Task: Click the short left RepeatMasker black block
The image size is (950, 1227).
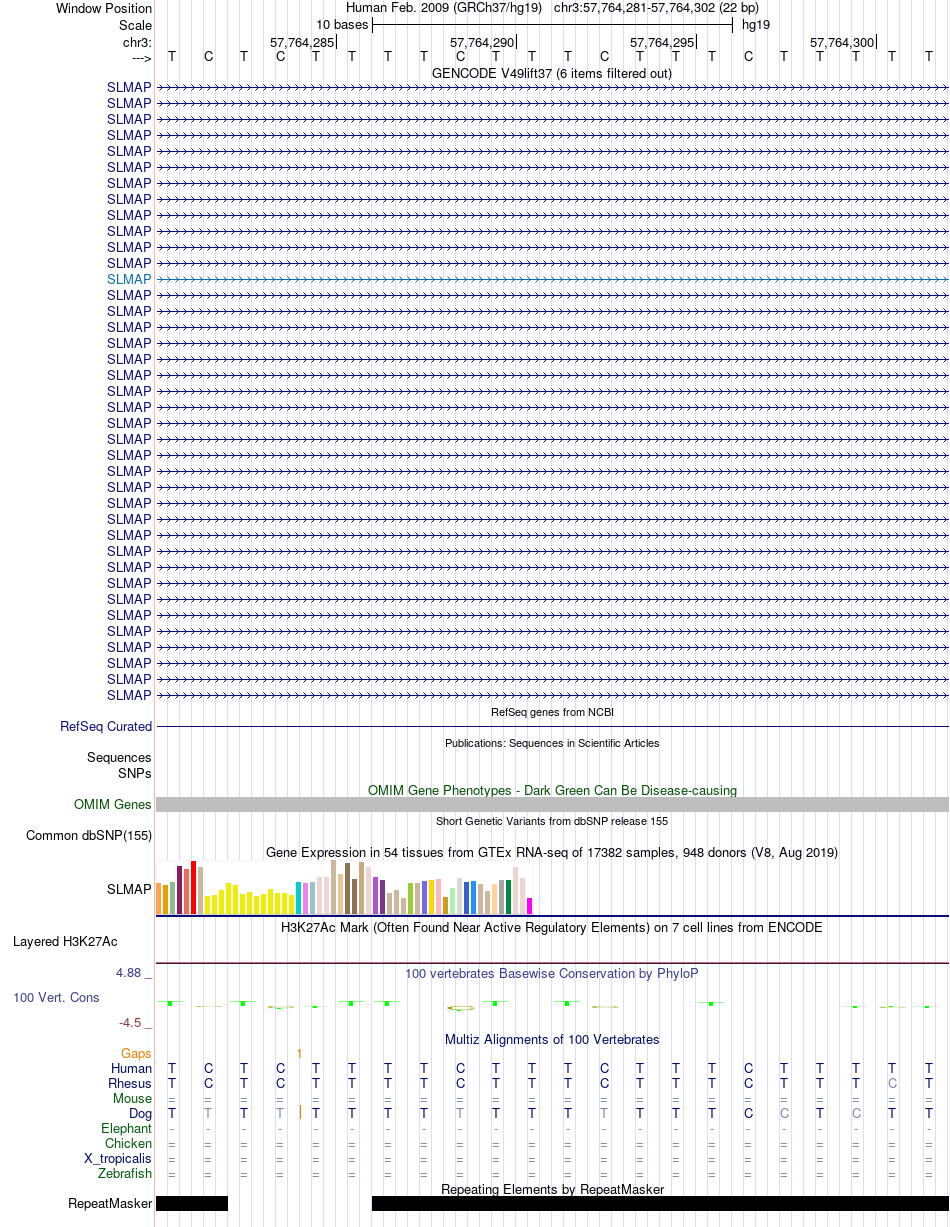Action: point(192,1204)
